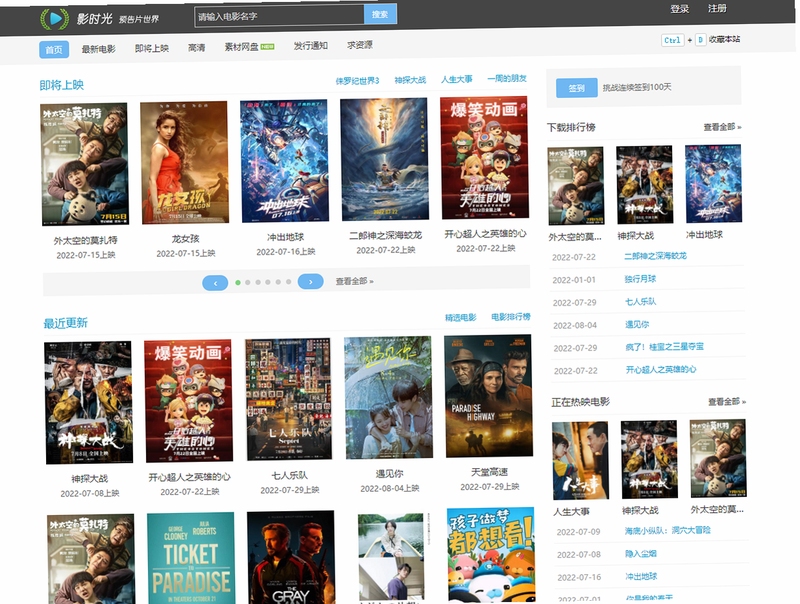Open the 侏罗纪世界3 tag link
This screenshot has width=800, height=604.
pyautogui.click(x=357, y=81)
